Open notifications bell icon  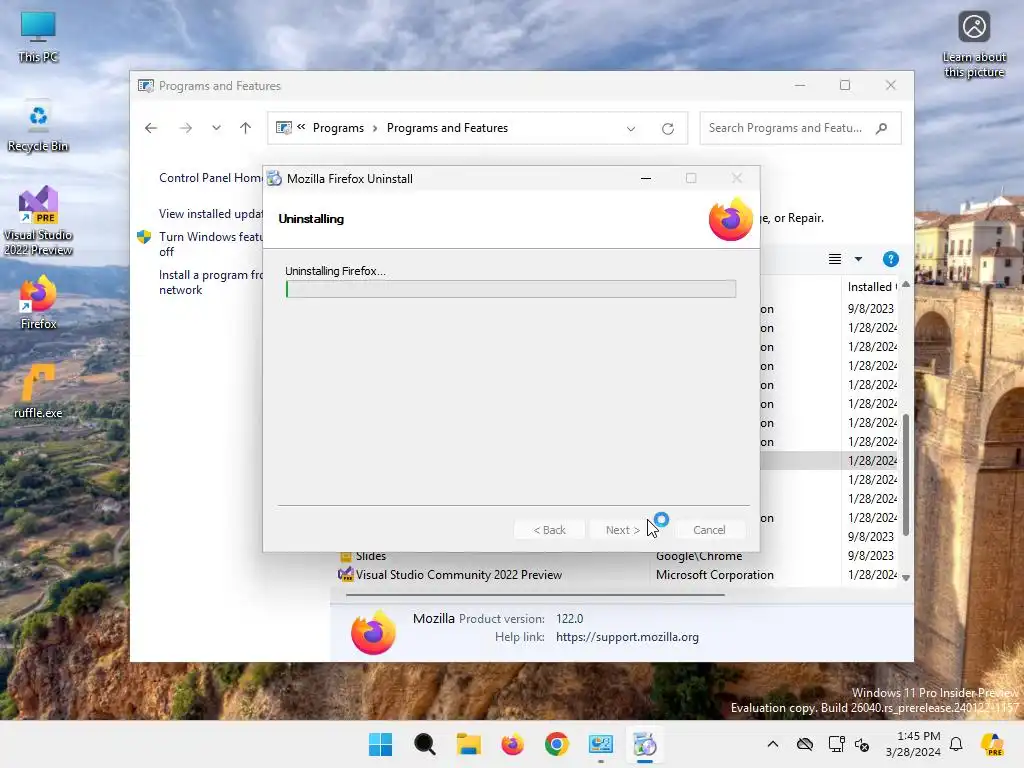(956, 744)
